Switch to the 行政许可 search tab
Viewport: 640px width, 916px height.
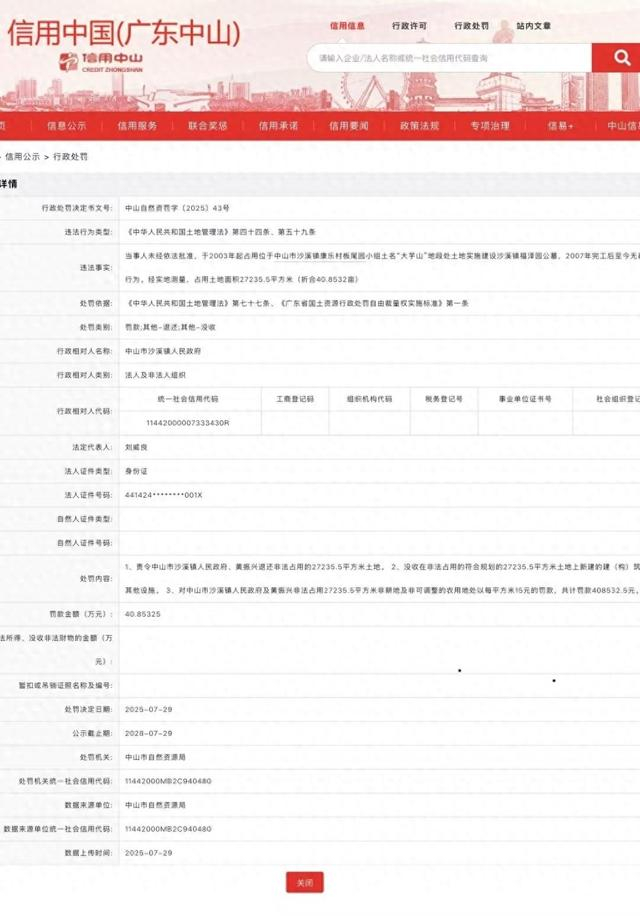pyautogui.click(x=409, y=26)
